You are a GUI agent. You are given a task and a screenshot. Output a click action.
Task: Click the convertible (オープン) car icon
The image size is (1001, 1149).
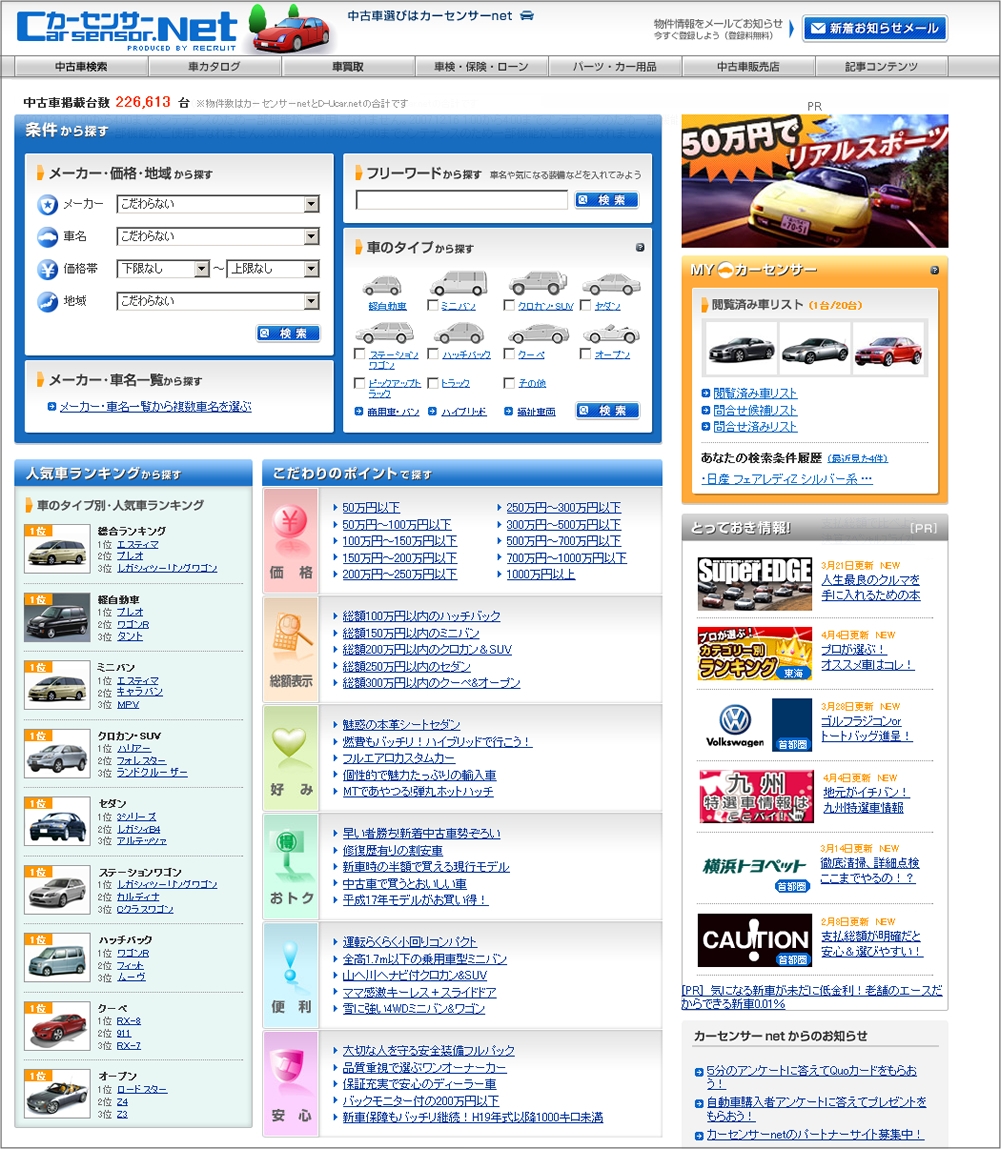(612, 333)
